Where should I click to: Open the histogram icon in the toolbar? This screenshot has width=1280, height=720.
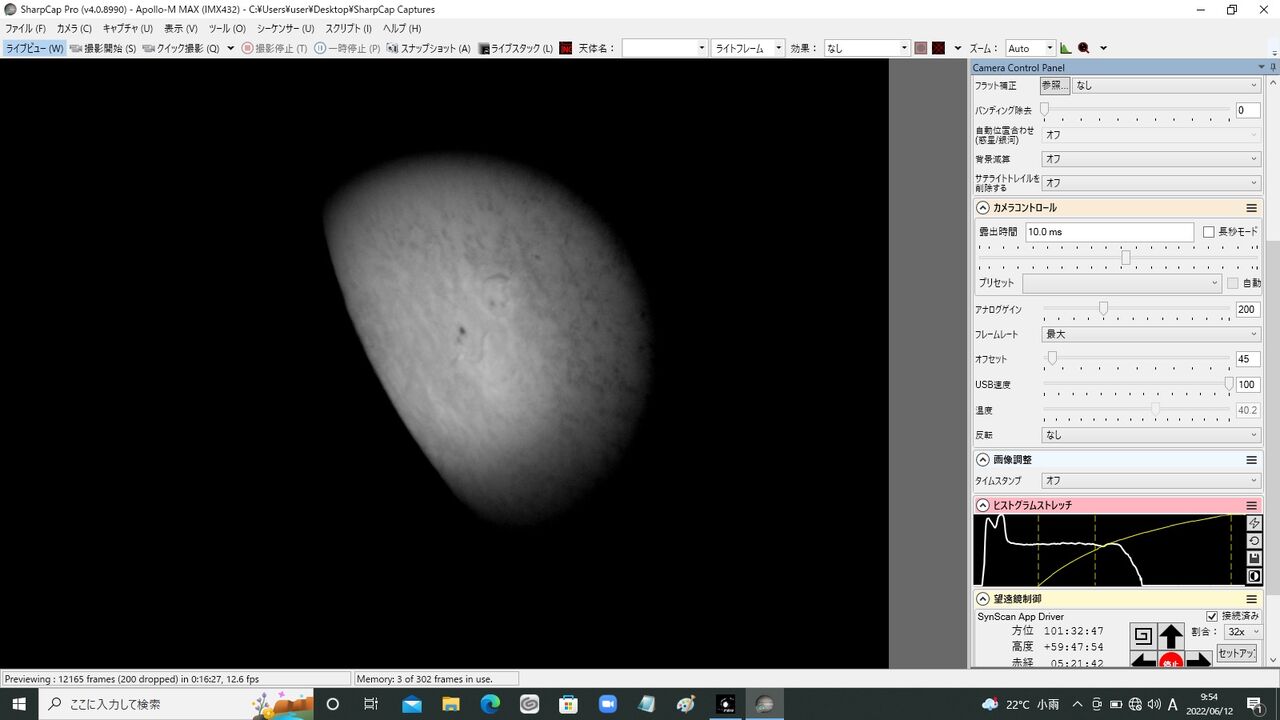[x=1065, y=48]
